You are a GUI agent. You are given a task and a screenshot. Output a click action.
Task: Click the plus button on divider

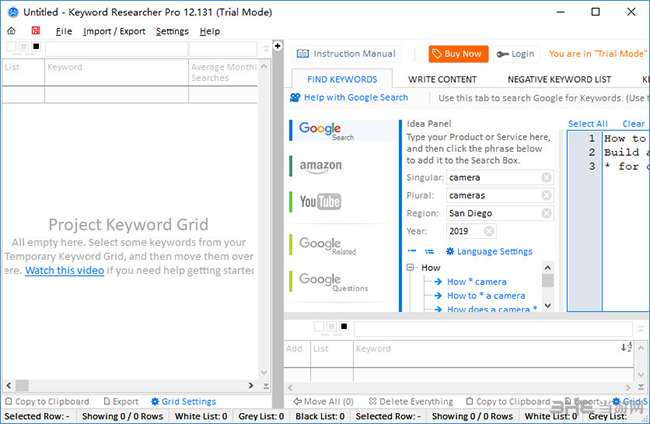[277, 46]
